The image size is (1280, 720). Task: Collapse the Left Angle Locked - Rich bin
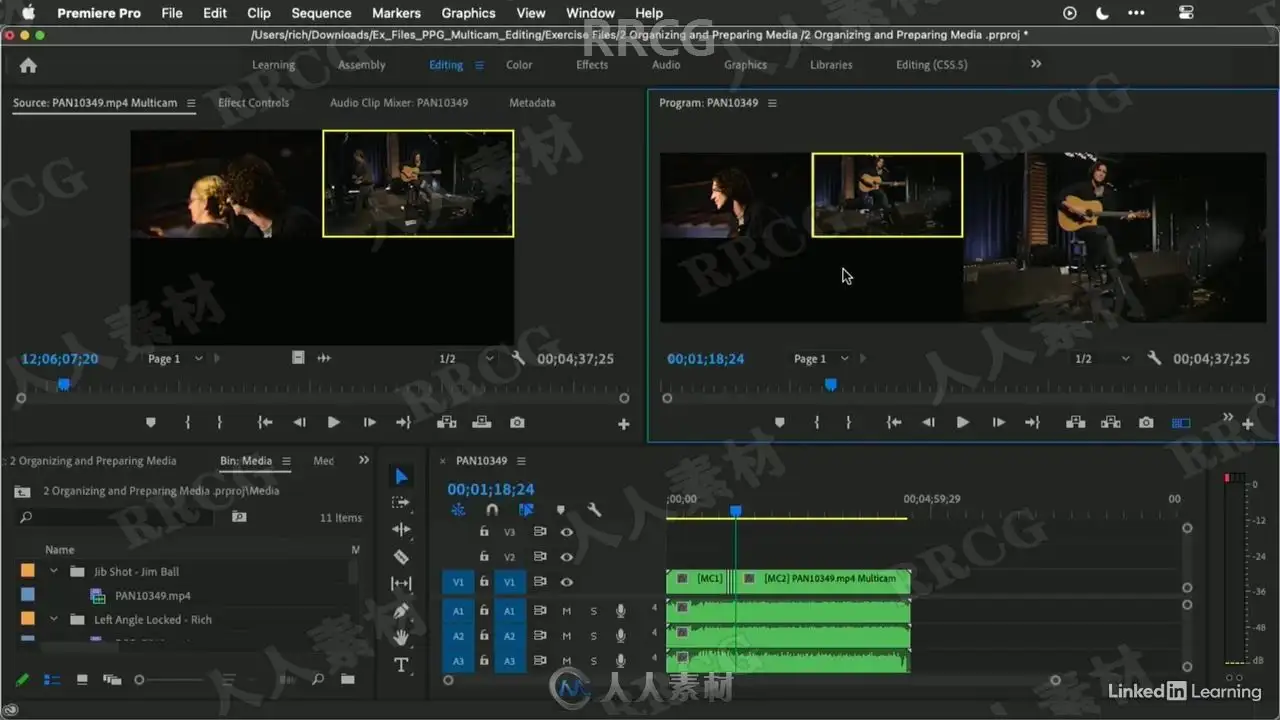click(54, 620)
